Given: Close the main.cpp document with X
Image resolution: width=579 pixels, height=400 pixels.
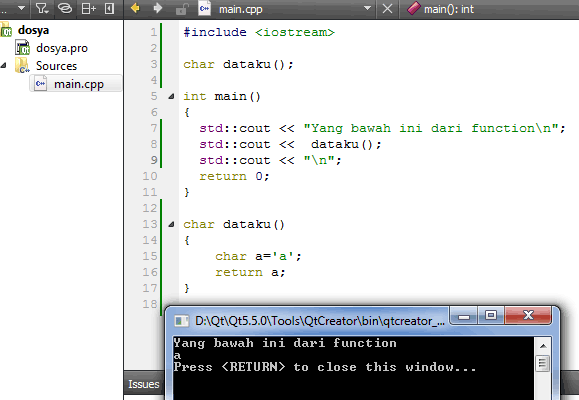Looking at the screenshot, I should (x=387, y=8).
